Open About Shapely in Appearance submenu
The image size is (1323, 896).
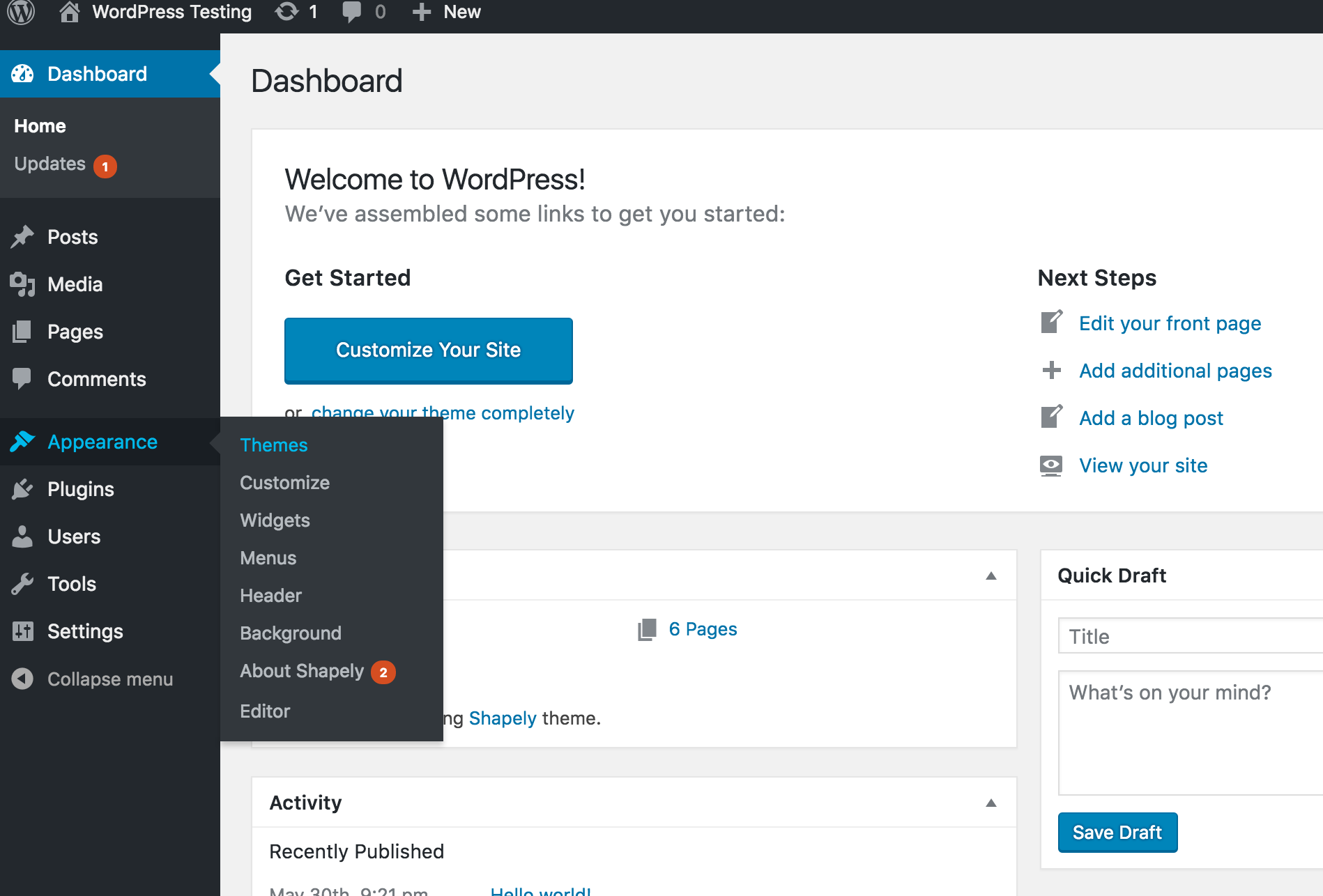(x=302, y=671)
